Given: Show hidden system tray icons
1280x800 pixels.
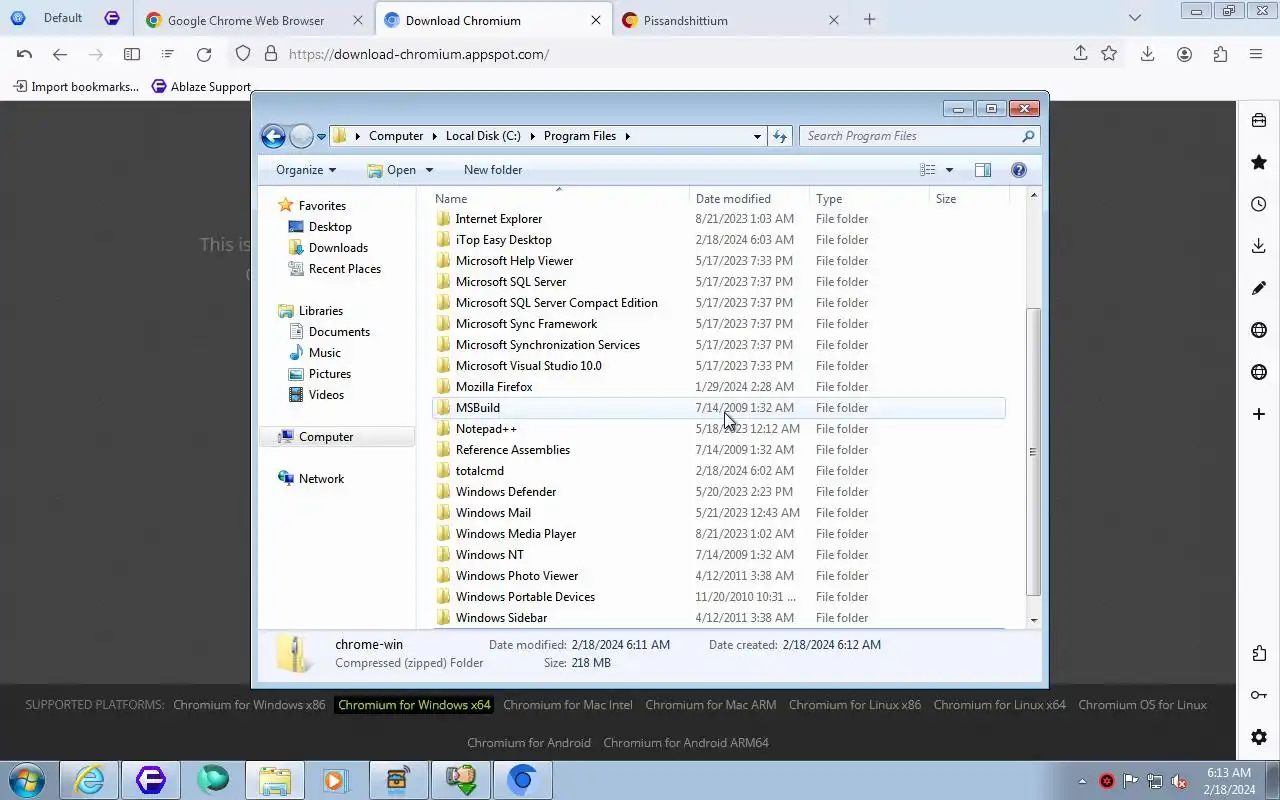Looking at the screenshot, I should pyautogui.click(x=1082, y=781).
